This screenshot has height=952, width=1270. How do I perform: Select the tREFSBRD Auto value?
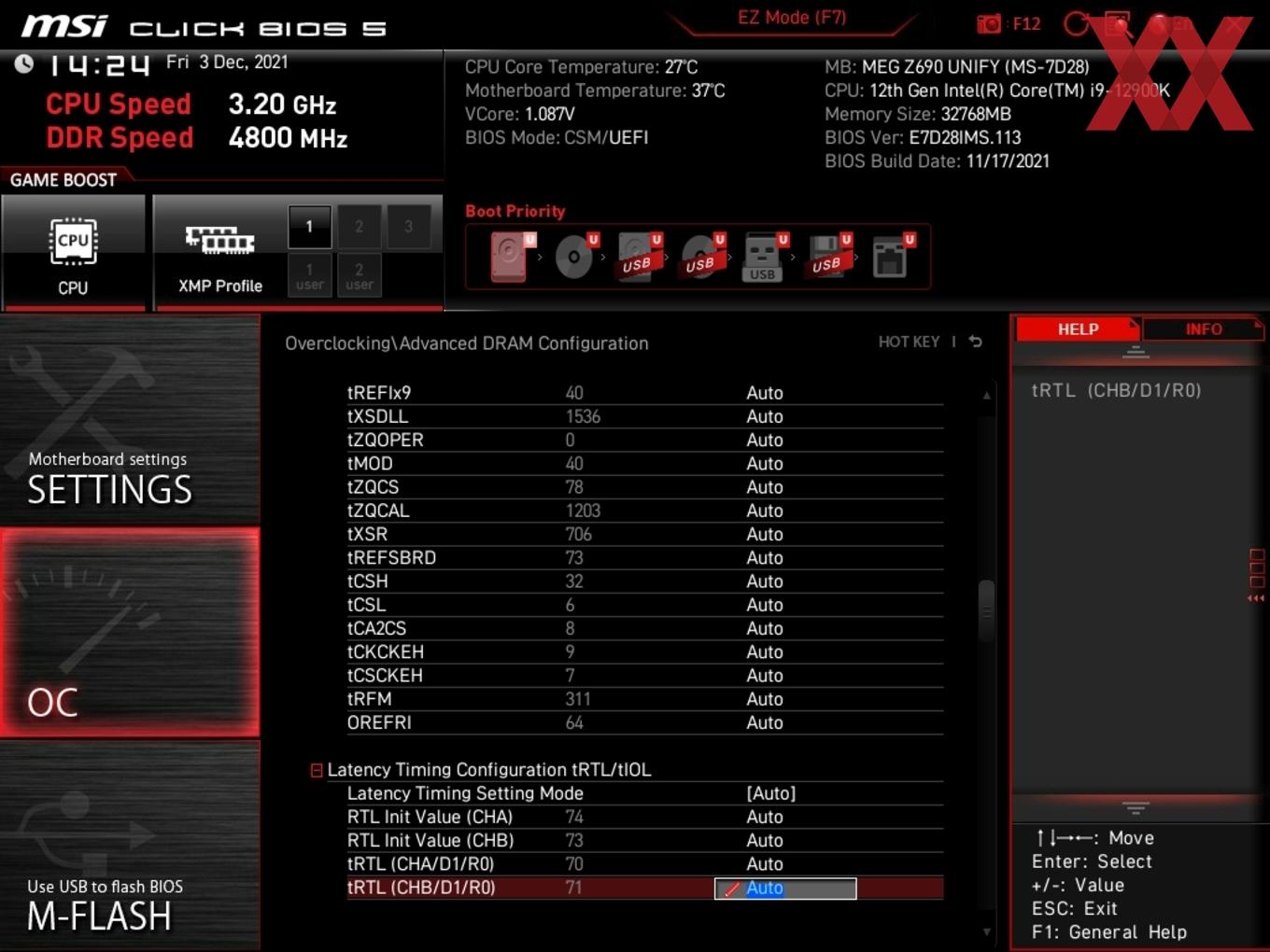pyautogui.click(x=764, y=557)
